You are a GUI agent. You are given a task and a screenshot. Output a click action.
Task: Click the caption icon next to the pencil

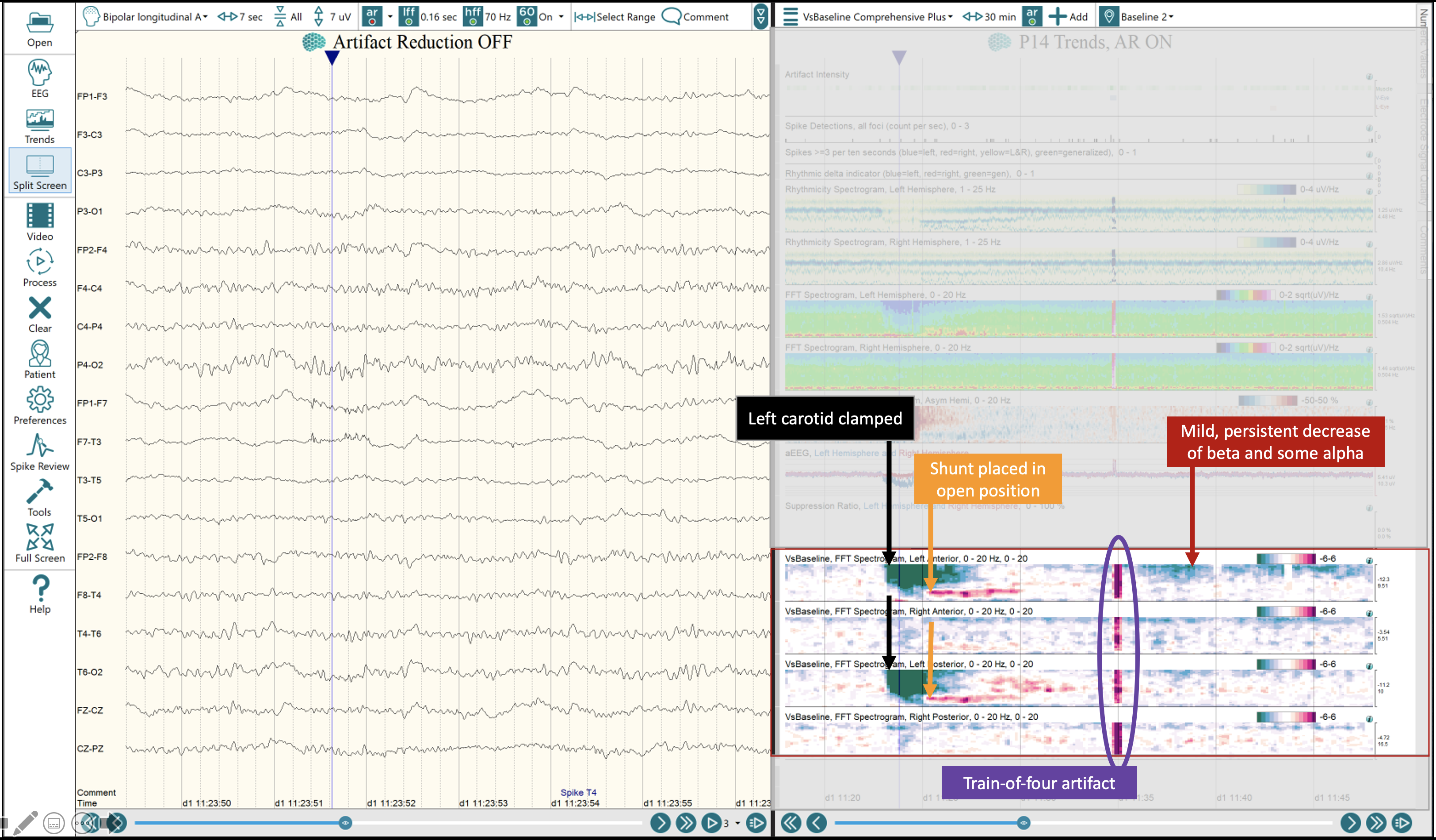[54, 824]
